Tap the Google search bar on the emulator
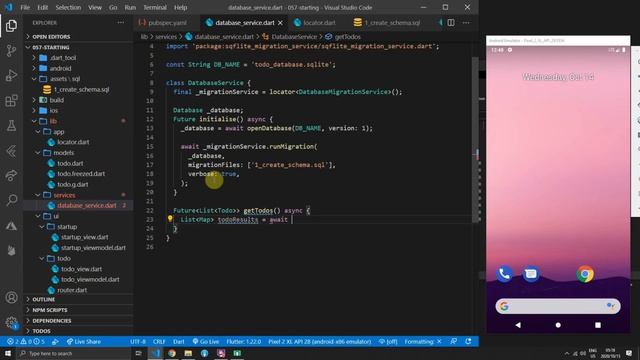Image resolution: width=640 pixels, height=360 pixels. click(558, 306)
